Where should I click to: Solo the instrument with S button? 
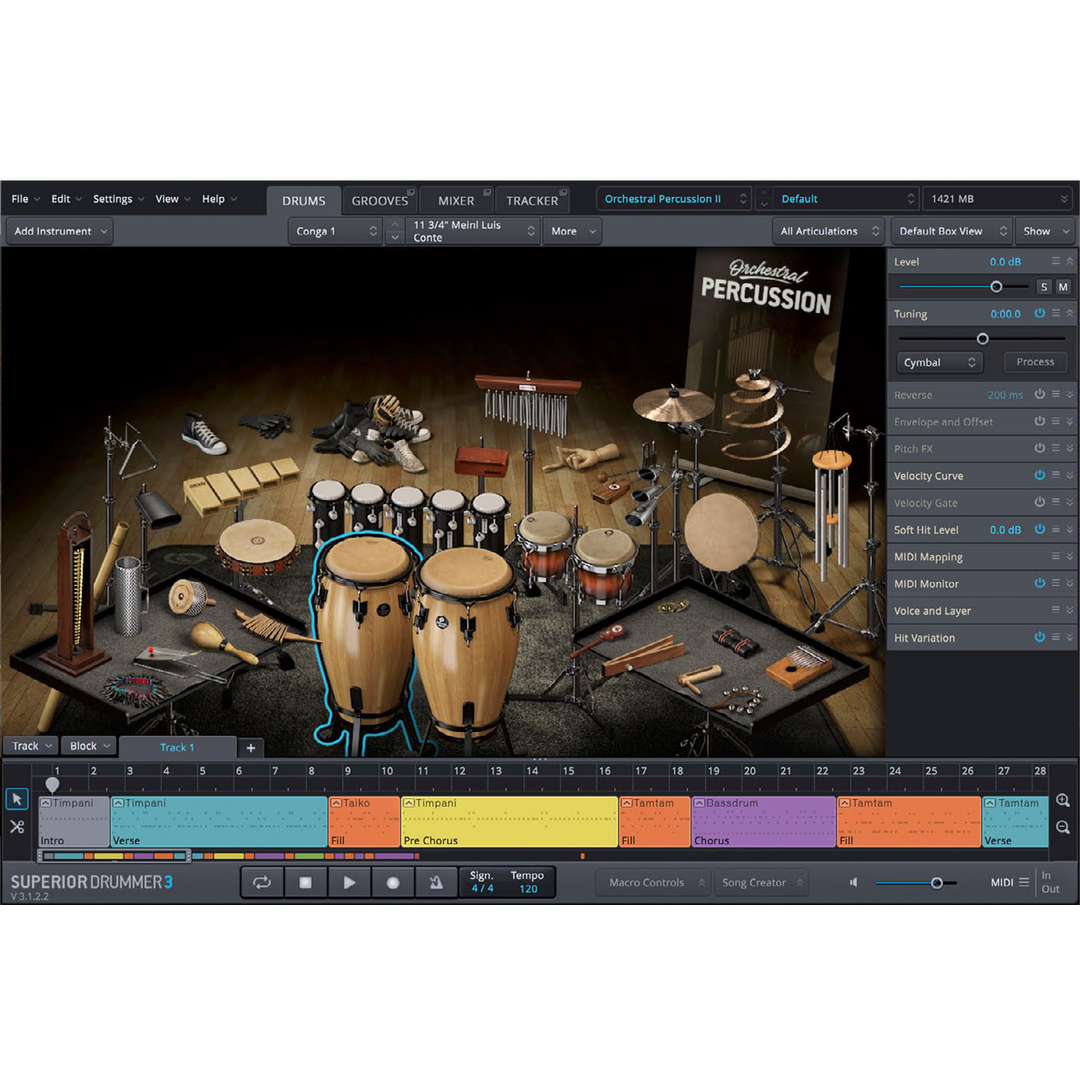[x=1044, y=287]
